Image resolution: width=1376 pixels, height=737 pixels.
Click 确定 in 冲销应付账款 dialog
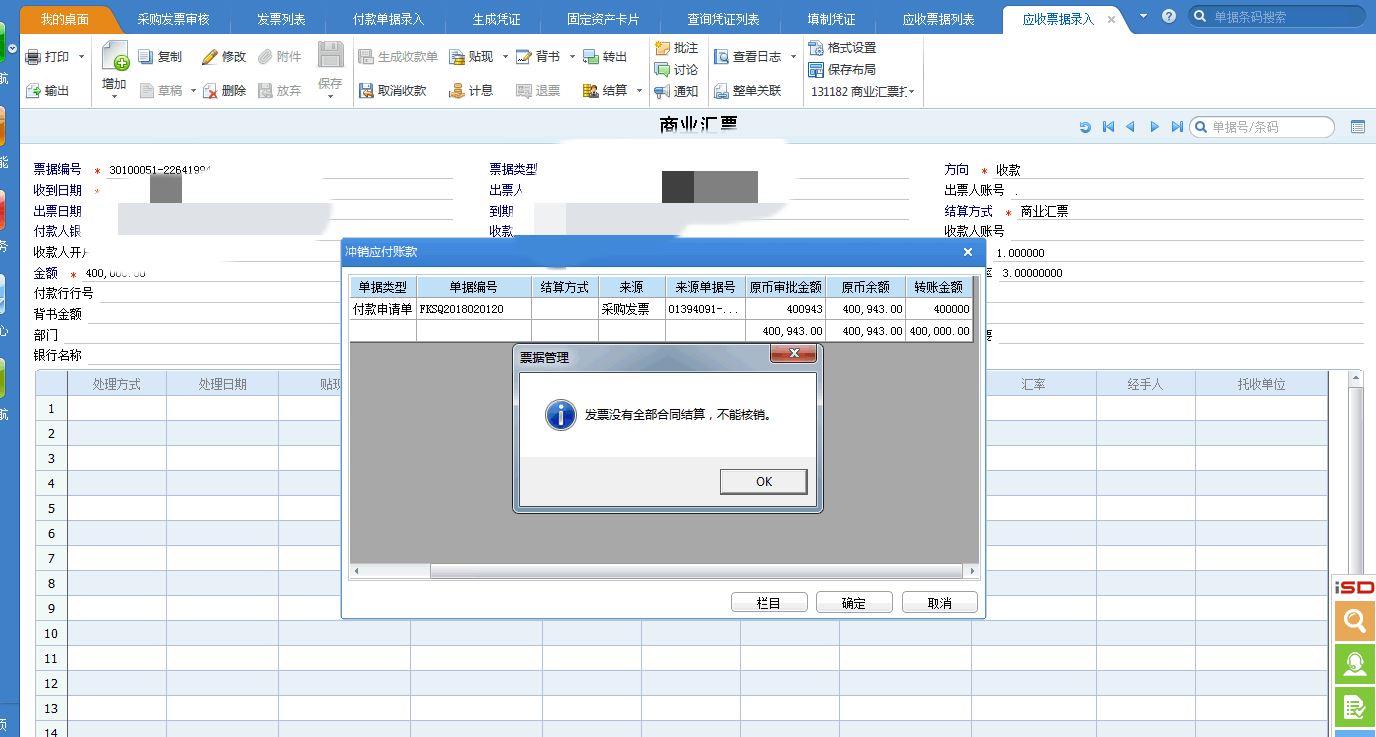coord(854,603)
